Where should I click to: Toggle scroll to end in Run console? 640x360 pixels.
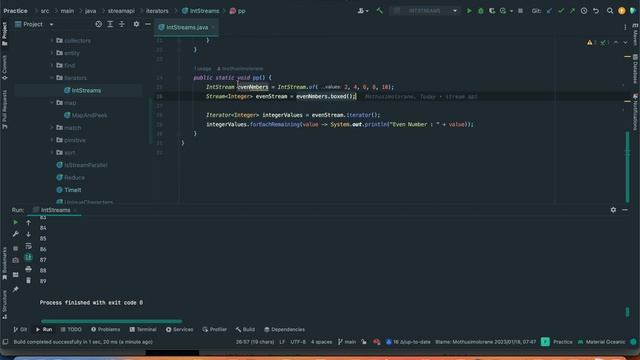(x=28, y=257)
